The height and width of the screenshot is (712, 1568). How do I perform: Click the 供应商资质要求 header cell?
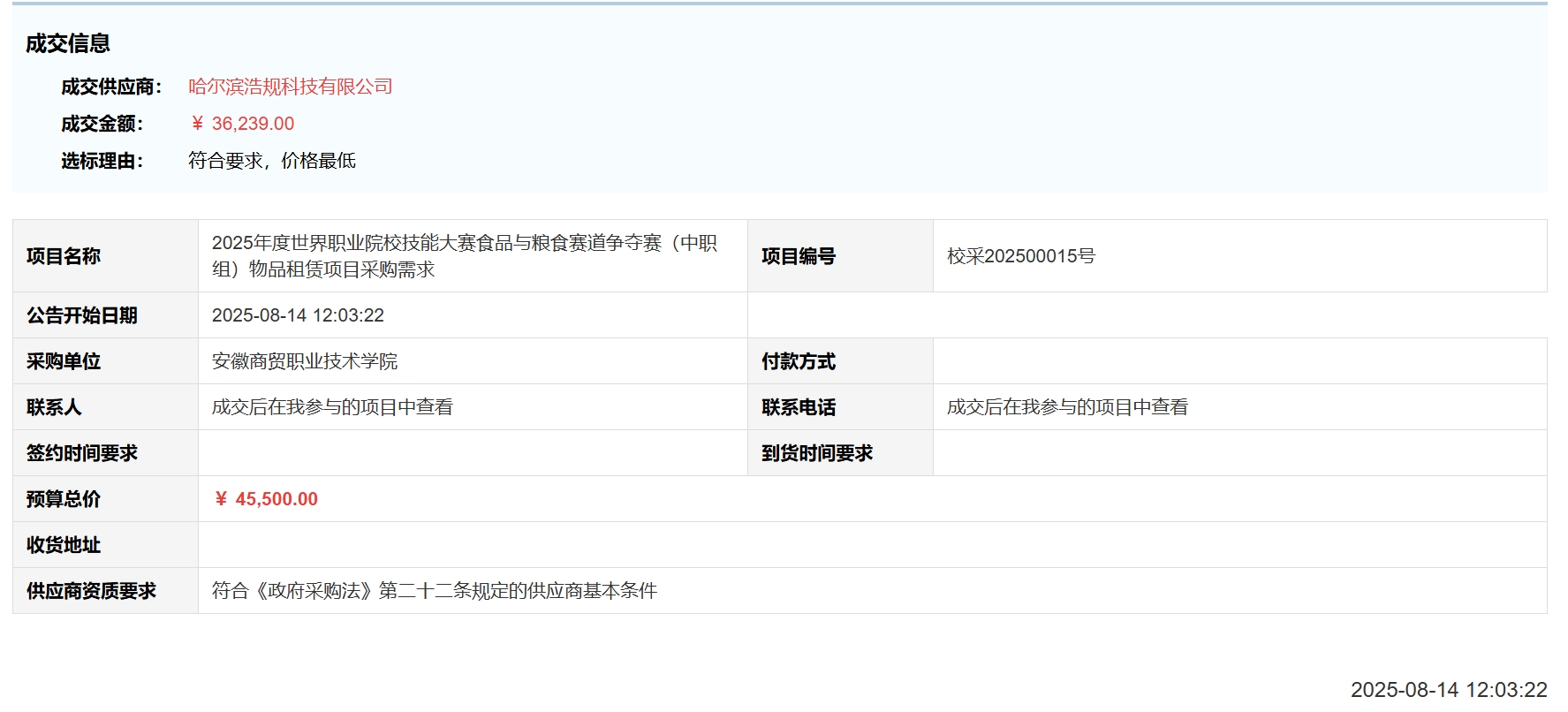point(91,591)
